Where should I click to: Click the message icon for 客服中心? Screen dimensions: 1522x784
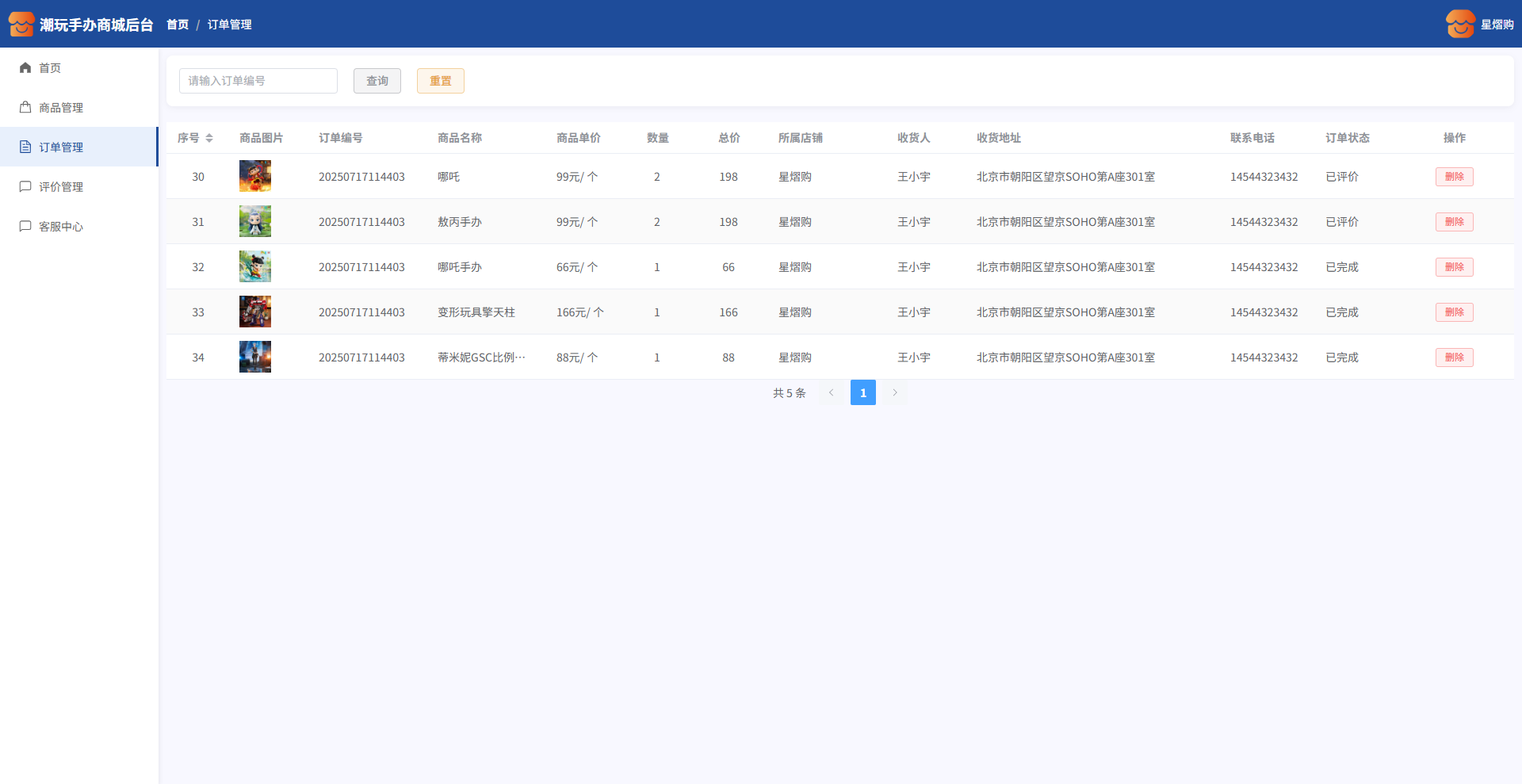(x=25, y=227)
